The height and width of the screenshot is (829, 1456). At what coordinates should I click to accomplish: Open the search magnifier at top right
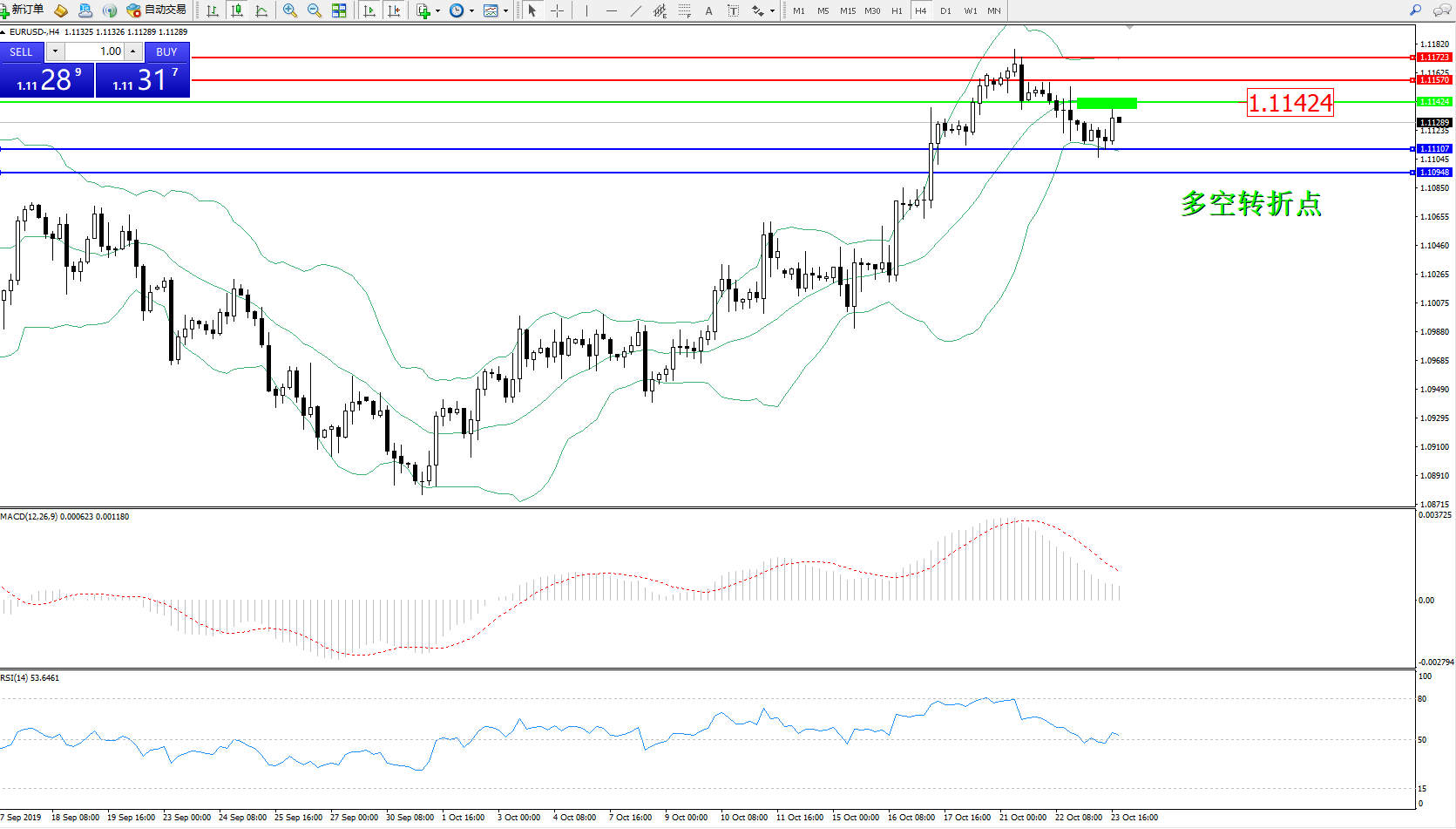(x=1415, y=10)
